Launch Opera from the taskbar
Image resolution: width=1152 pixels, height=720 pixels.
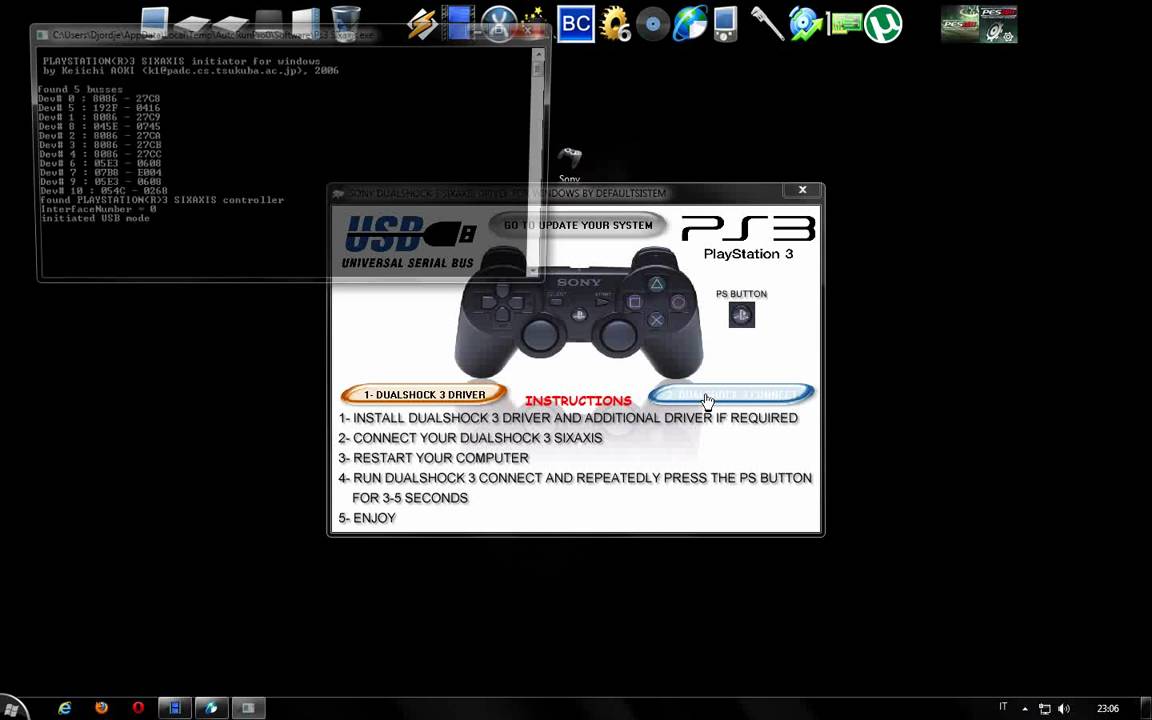[x=138, y=708]
